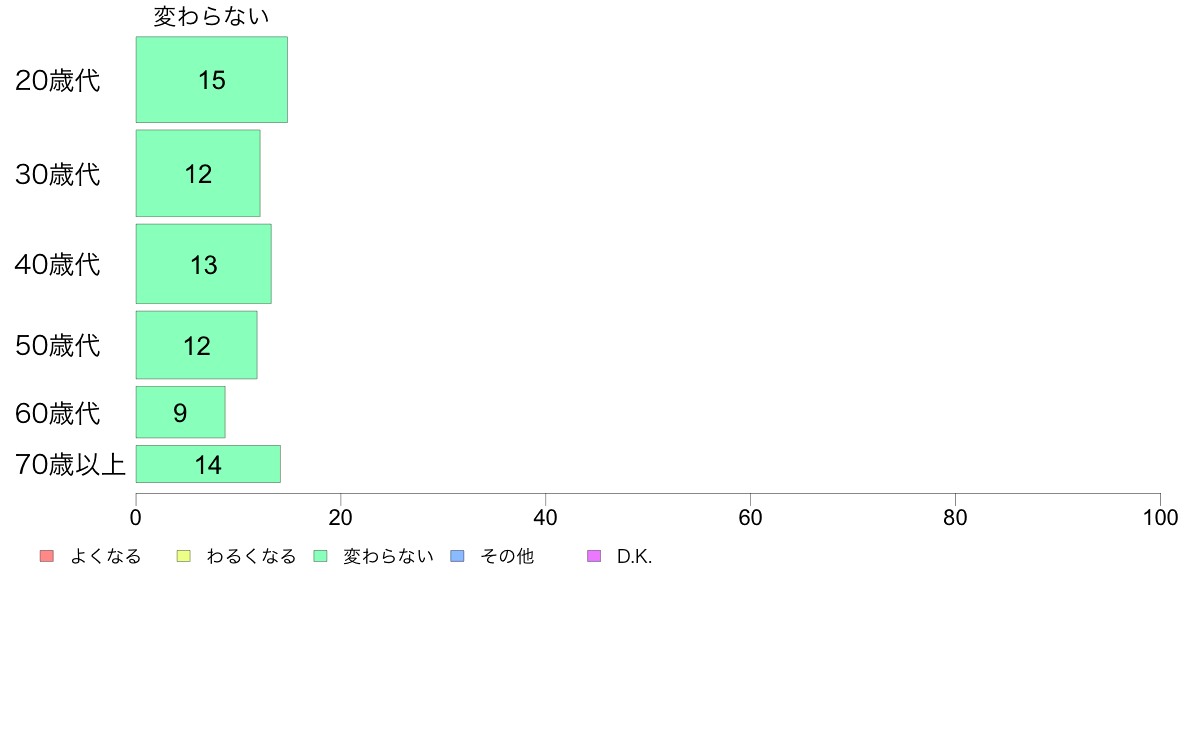The height and width of the screenshot is (736, 1188).
Task: Click the 70歳以上 row label
Action: (70, 465)
